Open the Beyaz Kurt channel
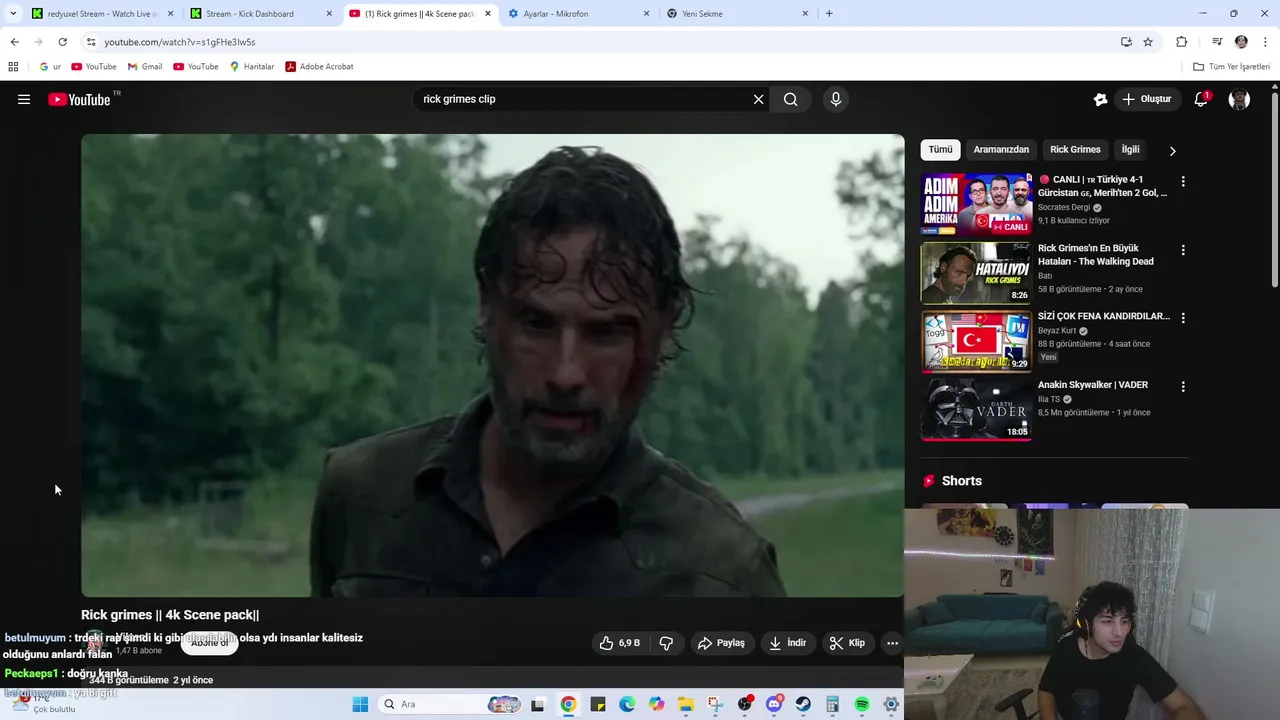 pos(1057,331)
